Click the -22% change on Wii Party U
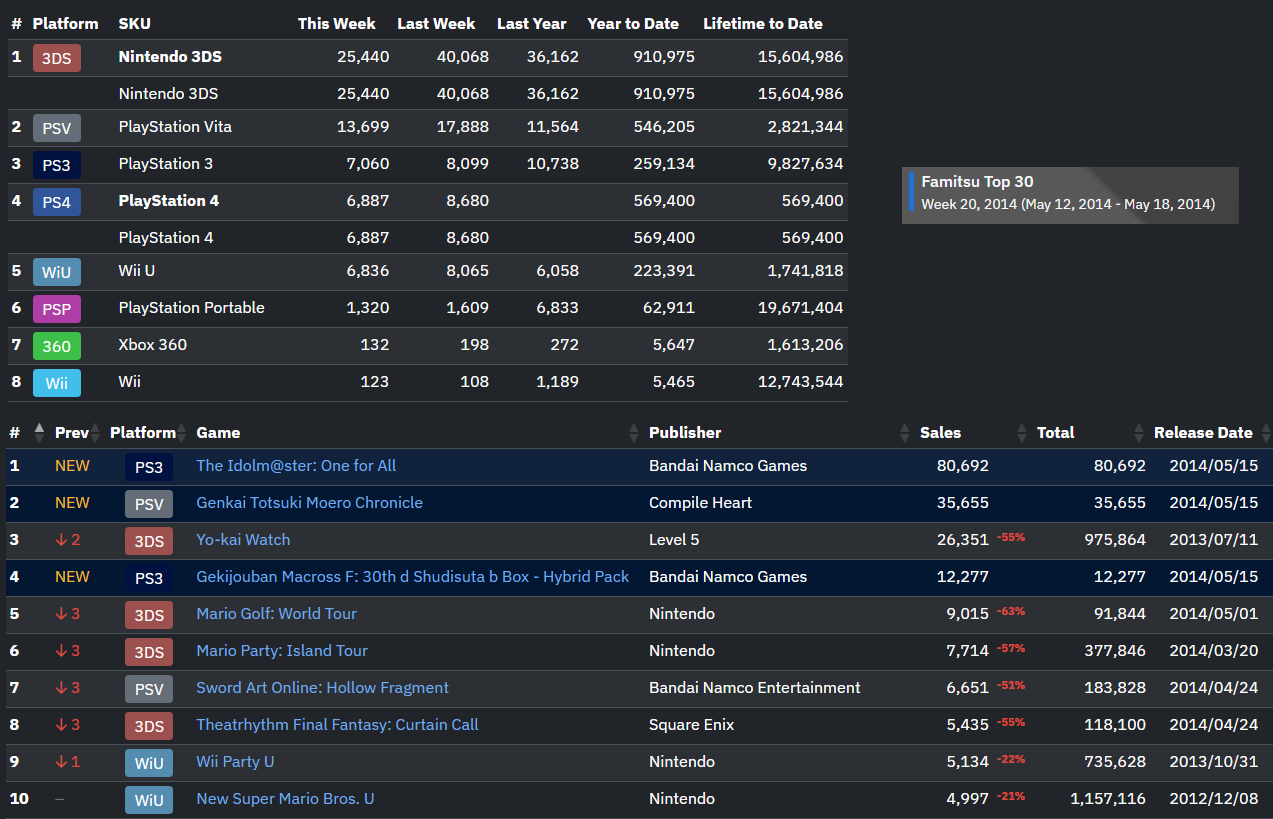Image resolution: width=1273 pixels, height=819 pixels. [1011, 760]
